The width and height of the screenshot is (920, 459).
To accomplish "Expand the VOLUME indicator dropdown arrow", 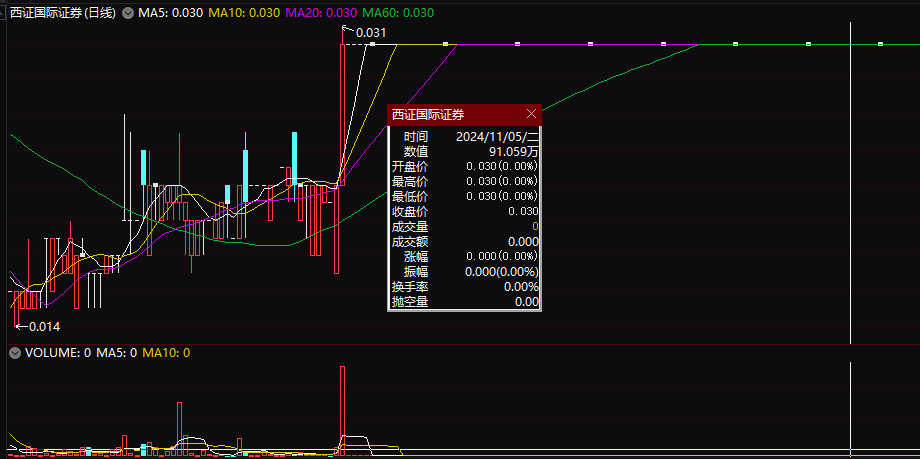I will [15, 353].
